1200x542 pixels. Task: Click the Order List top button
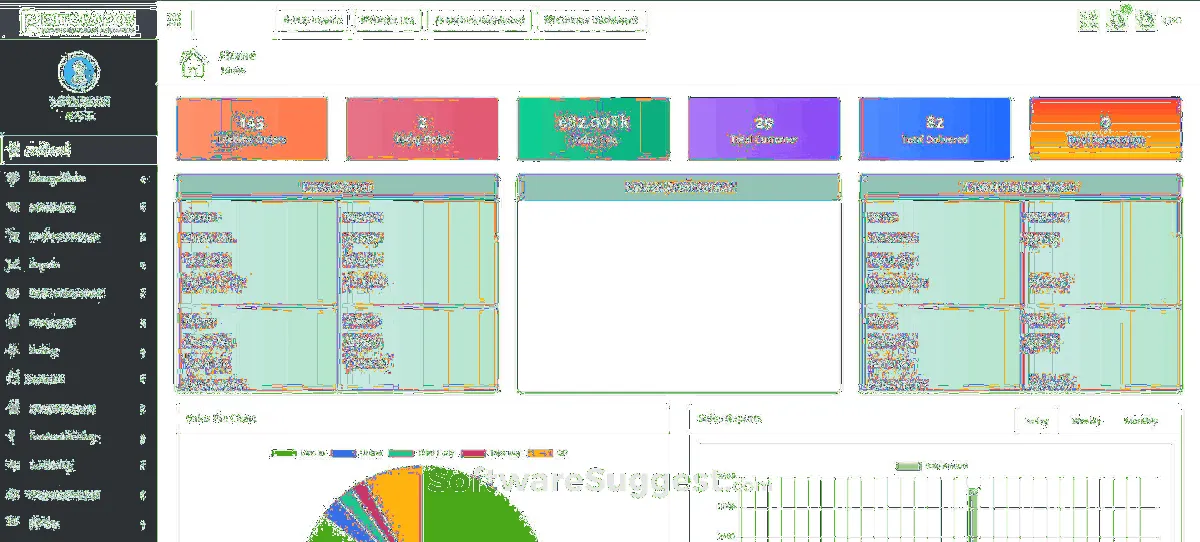click(389, 20)
